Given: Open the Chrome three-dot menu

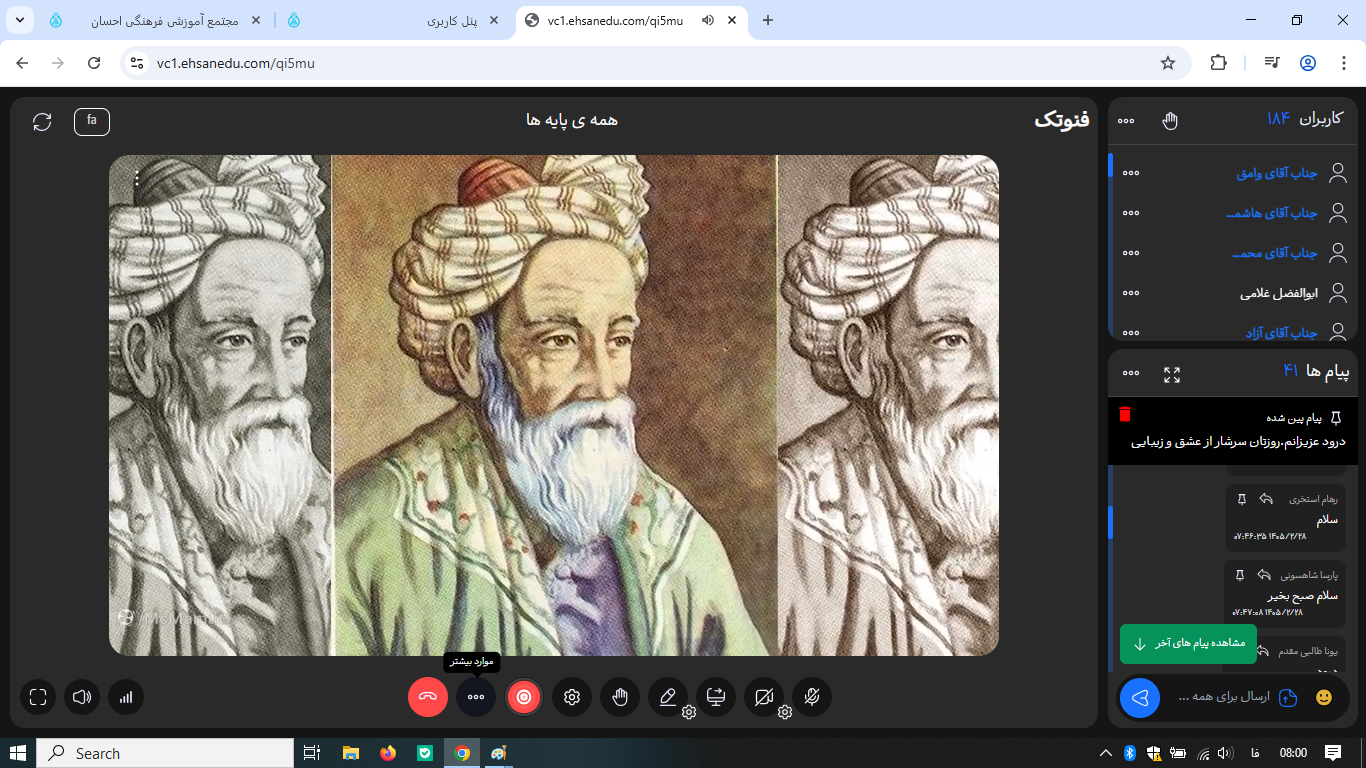Looking at the screenshot, I should (1342, 63).
